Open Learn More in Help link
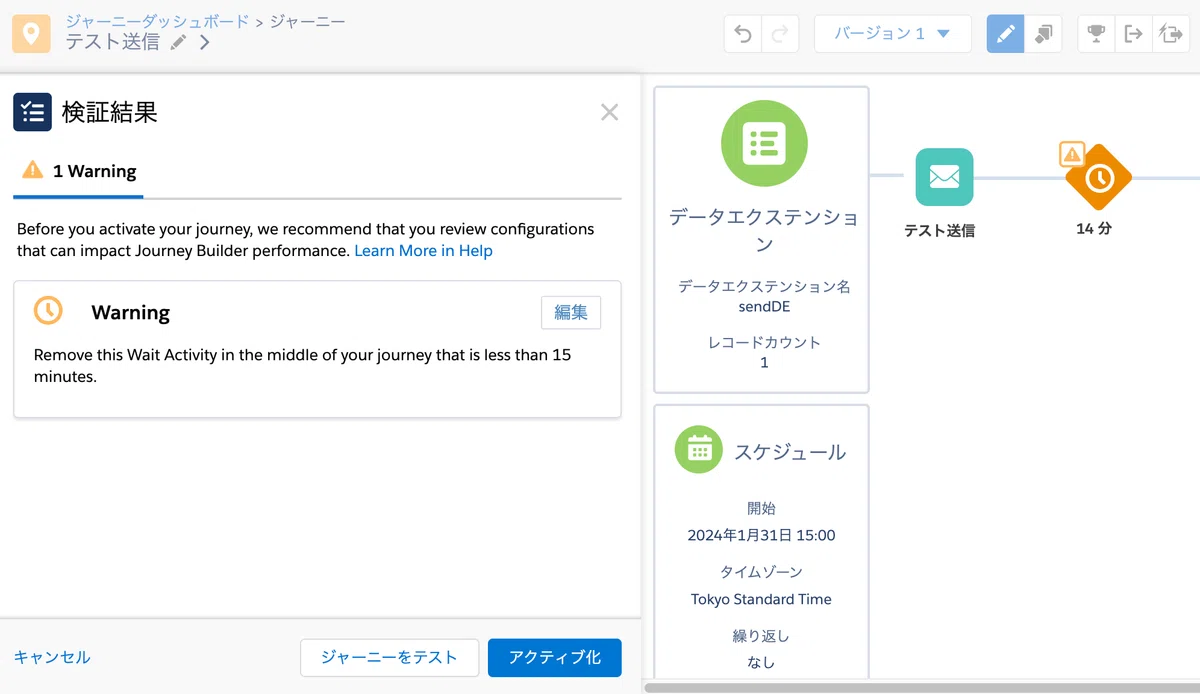This screenshot has width=1200, height=694. [x=423, y=251]
